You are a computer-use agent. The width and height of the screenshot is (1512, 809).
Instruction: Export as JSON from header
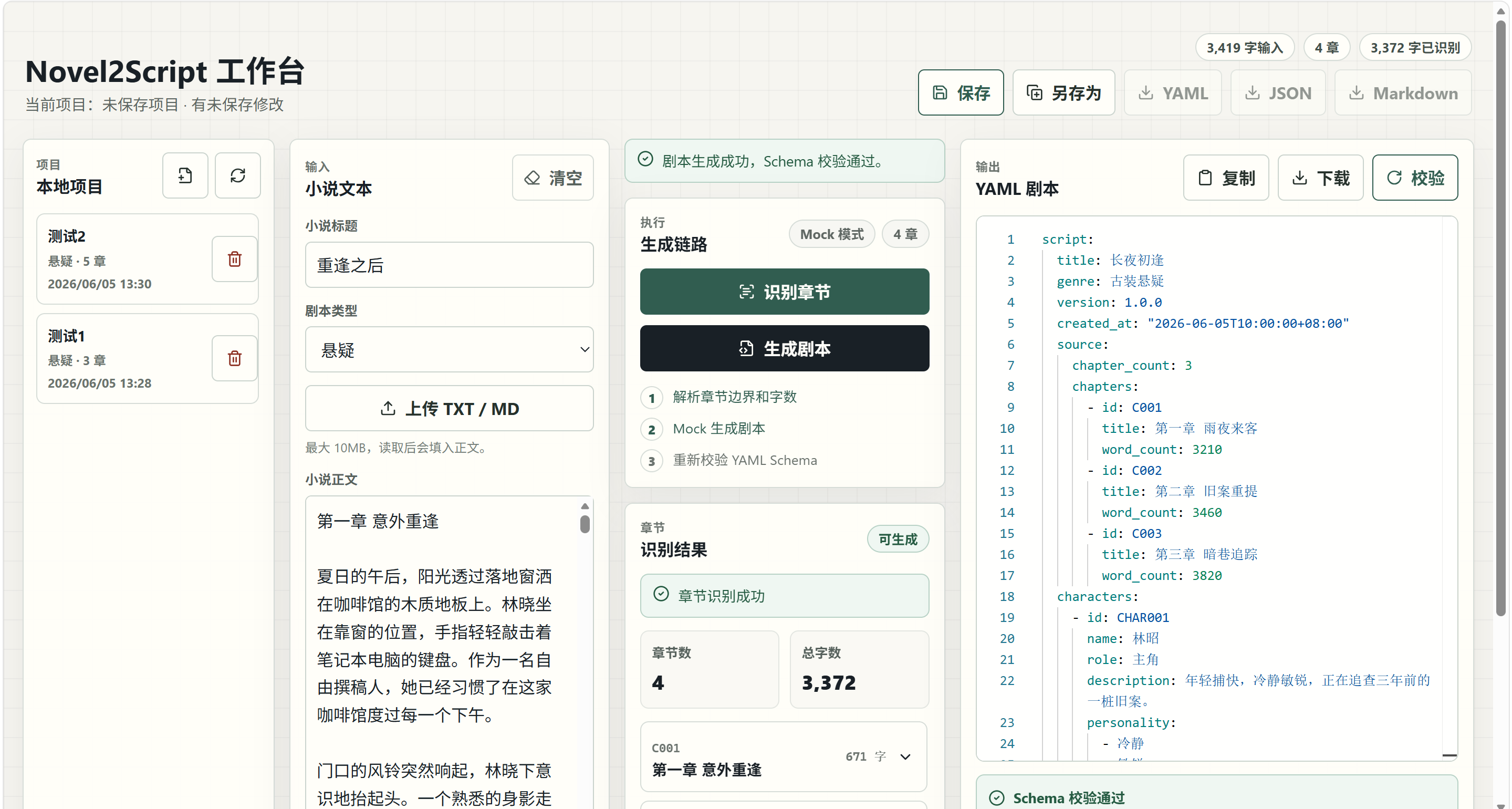[x=1278, y=93]
